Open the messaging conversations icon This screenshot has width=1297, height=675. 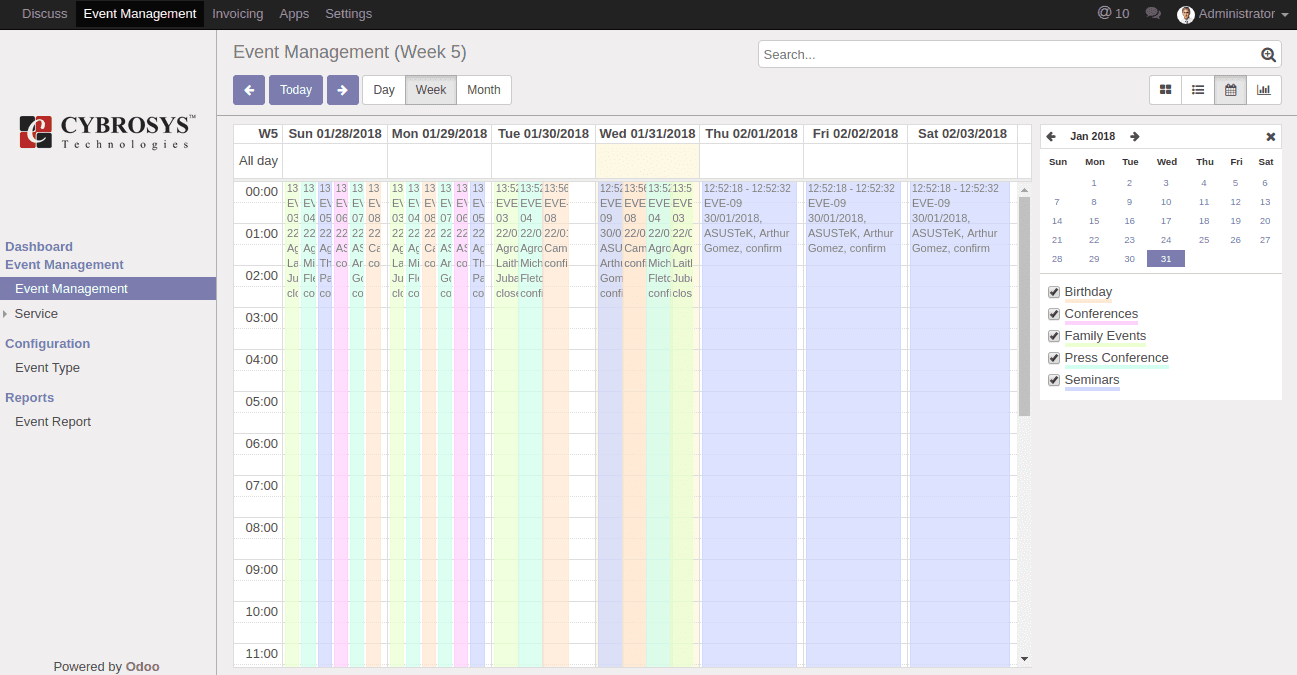point(1152,13)
